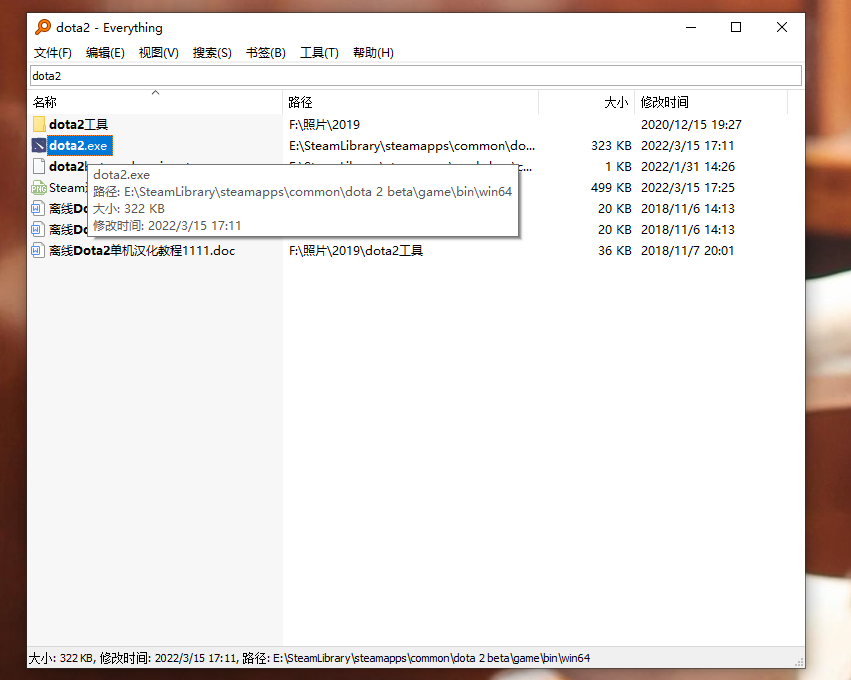Open the 编辑(E) menu
The height and width of the screenshot is (680, 851).
[x=105, y=53]
